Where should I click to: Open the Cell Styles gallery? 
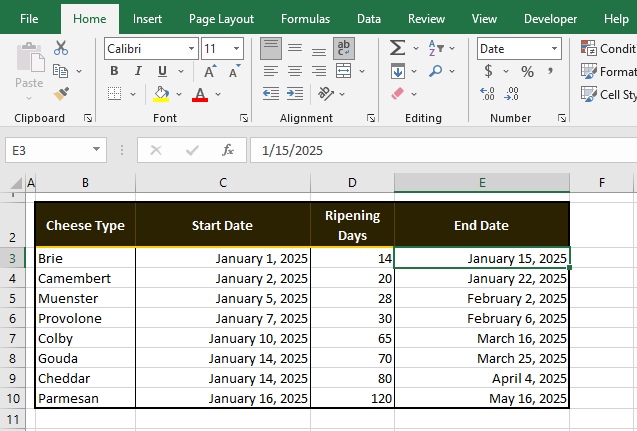(608, 94)
